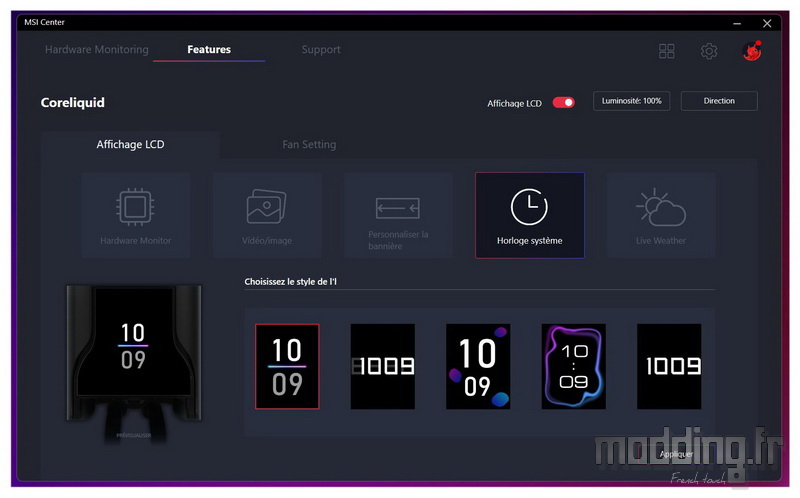Switch to the Hardware Monitoring tab
The height and width of the screenshot is (498, 800).
97,49
